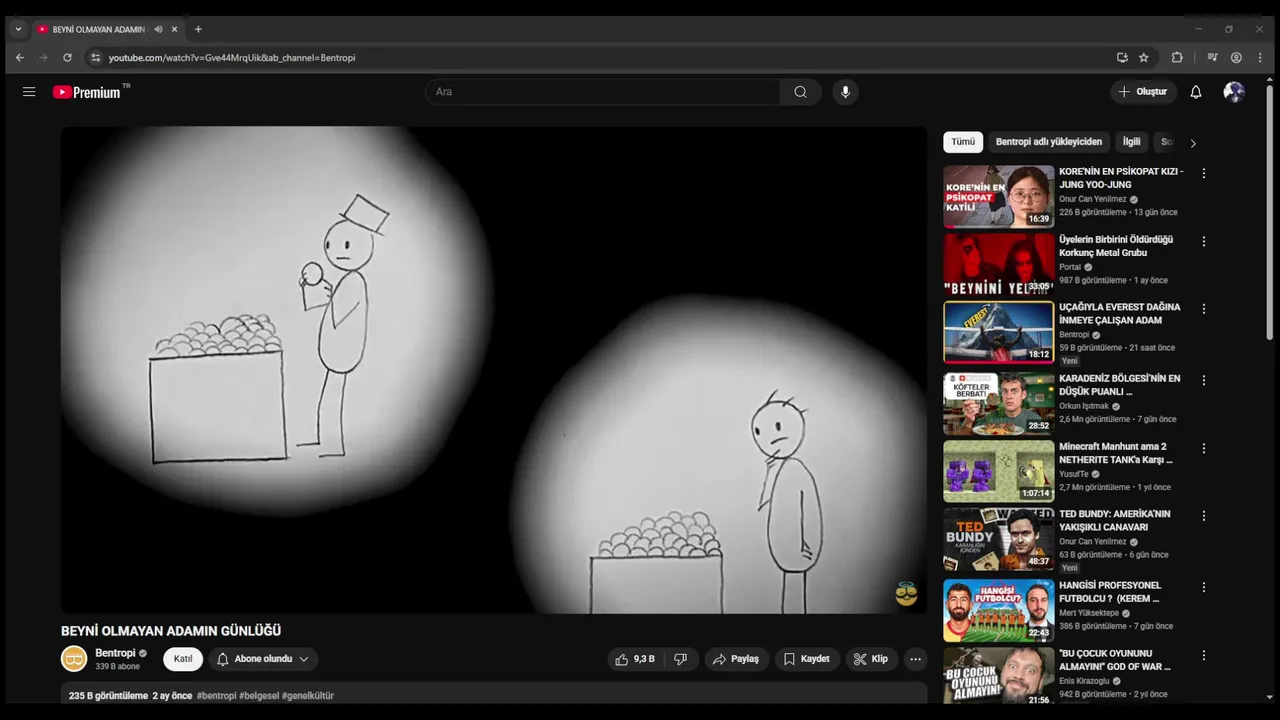Open title UÇAĞIYLA EVEREST DAĞINA İNMEYE ÇALIŞAN ADAM
The height and width of the screenshot is (720, 1280).
pos(1120,313)
